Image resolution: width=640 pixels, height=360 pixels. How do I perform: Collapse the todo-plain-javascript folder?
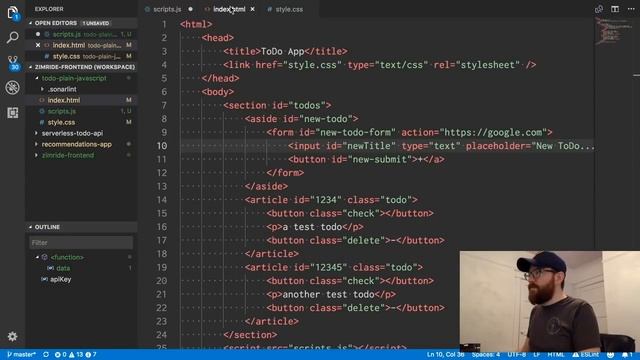(74, 78)
